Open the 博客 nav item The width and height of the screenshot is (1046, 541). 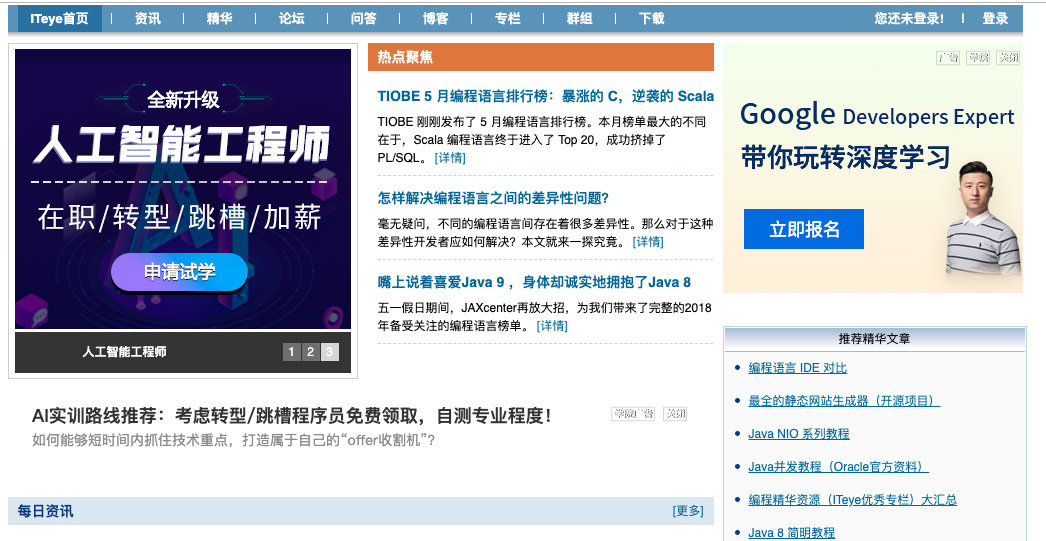pyautogui.click(x=436, y=19)
